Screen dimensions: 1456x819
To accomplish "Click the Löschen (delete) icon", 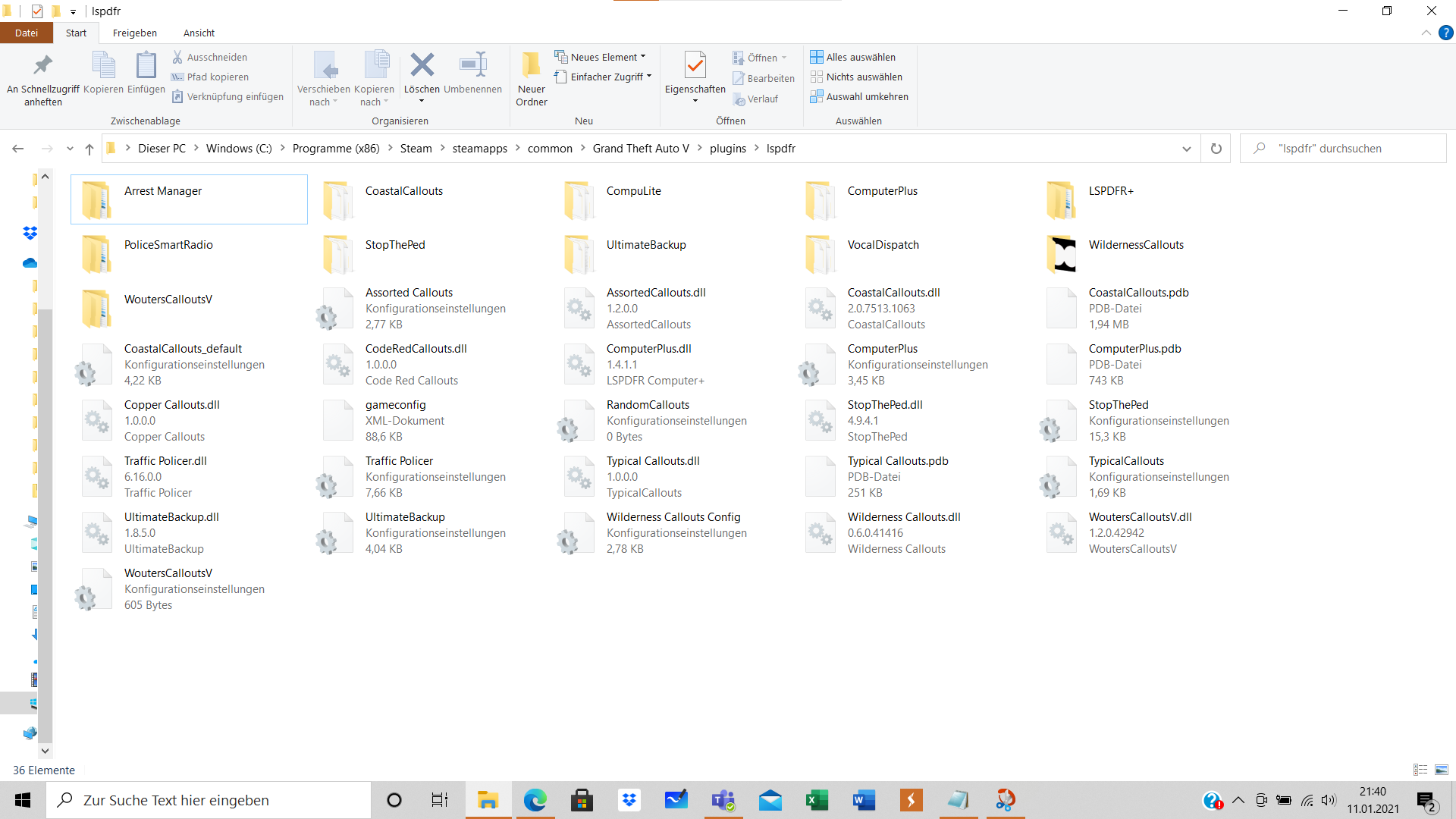I will click(x=422, y=66).
